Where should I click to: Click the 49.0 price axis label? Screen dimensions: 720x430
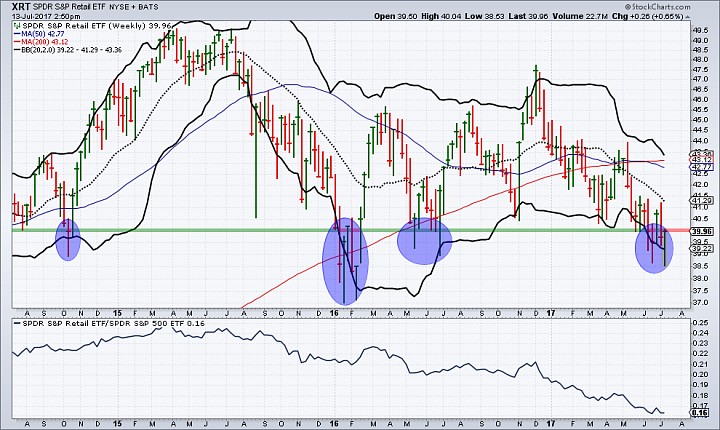[x=700, y=40]
